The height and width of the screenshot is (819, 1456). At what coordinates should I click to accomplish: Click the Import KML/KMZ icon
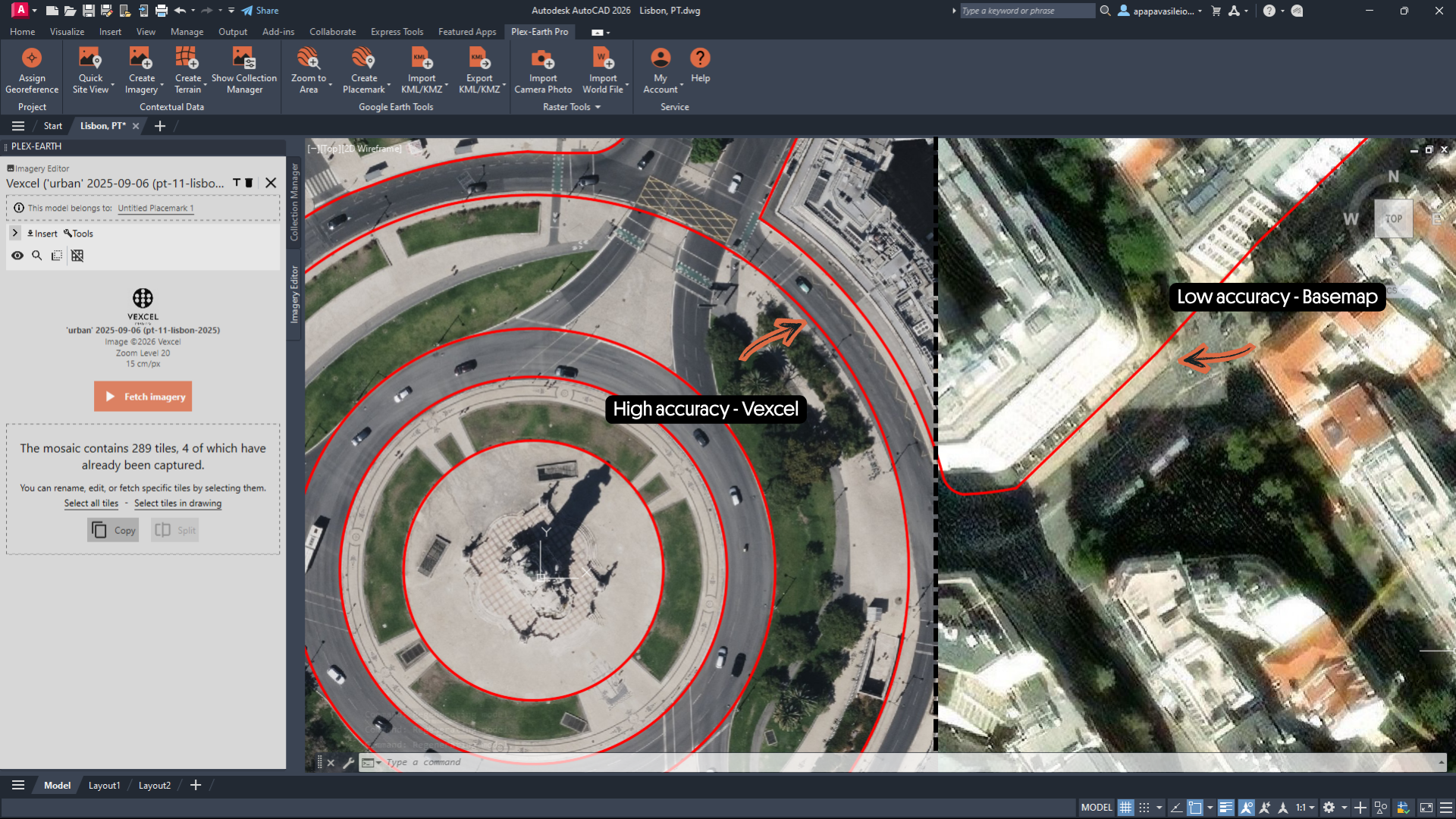tap(422, 58)
